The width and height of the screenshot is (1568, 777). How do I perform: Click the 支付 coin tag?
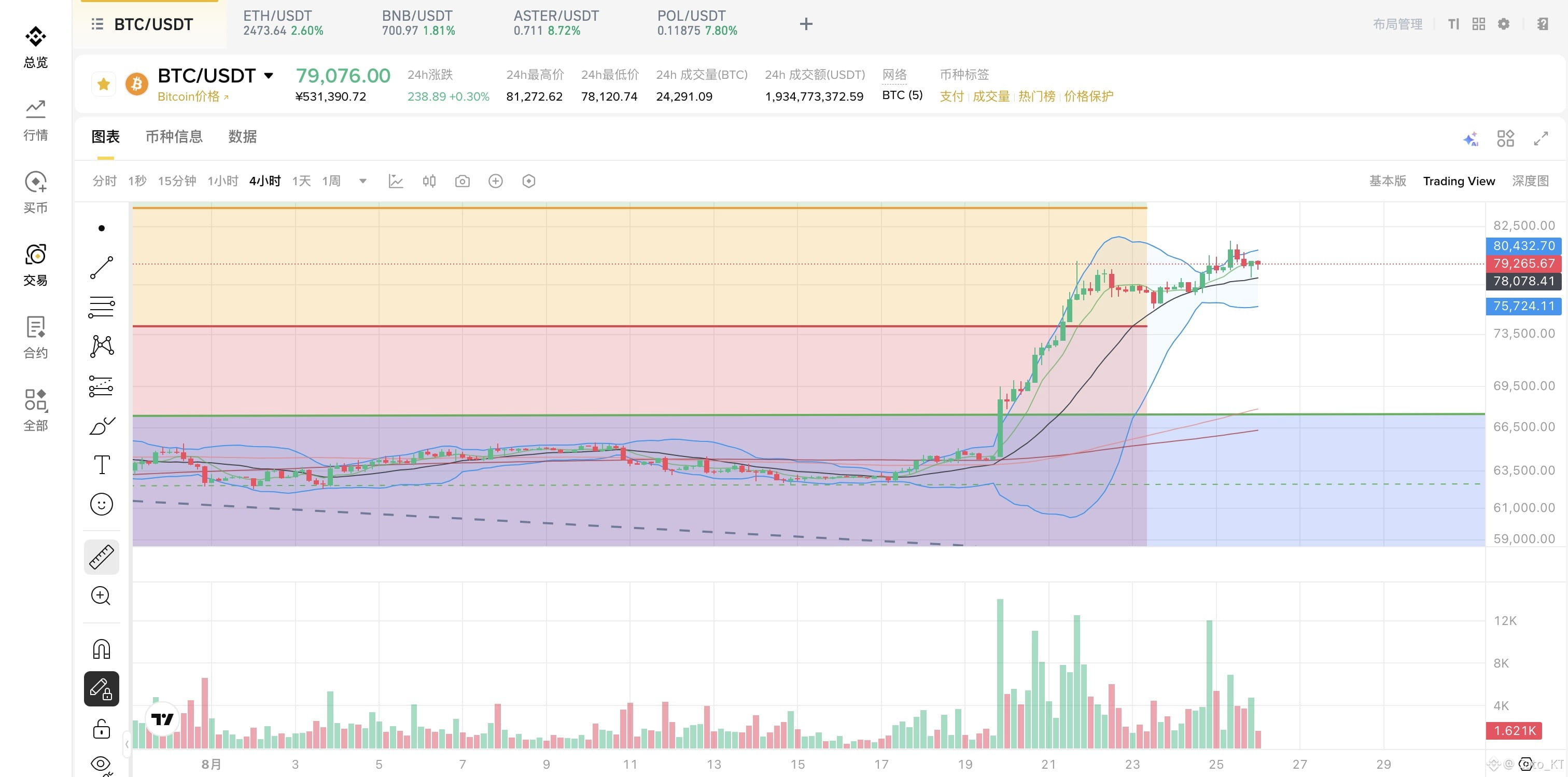click(951, 96)
